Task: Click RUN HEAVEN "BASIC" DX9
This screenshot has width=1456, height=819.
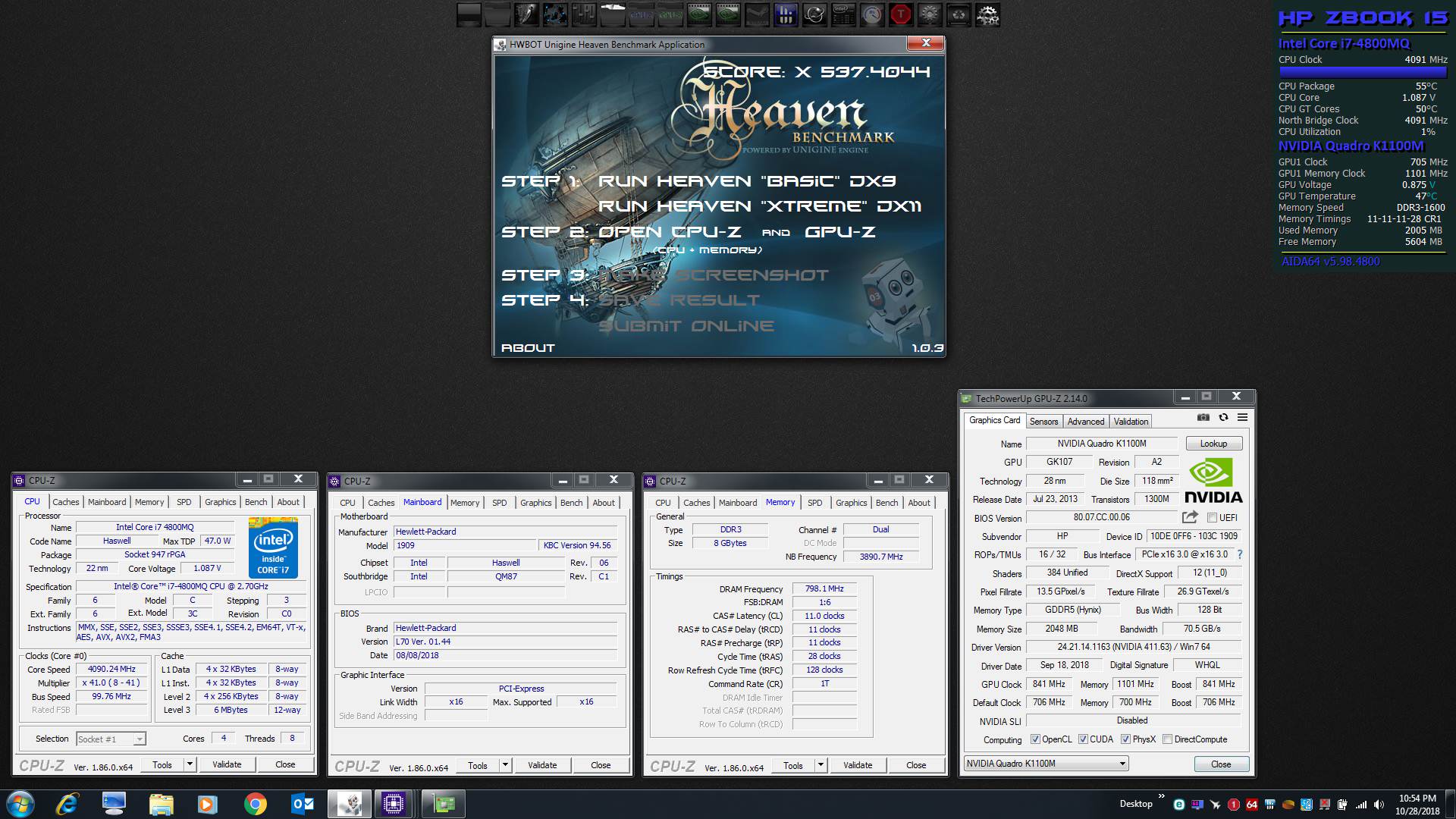Action: click(x=747, y=181)
